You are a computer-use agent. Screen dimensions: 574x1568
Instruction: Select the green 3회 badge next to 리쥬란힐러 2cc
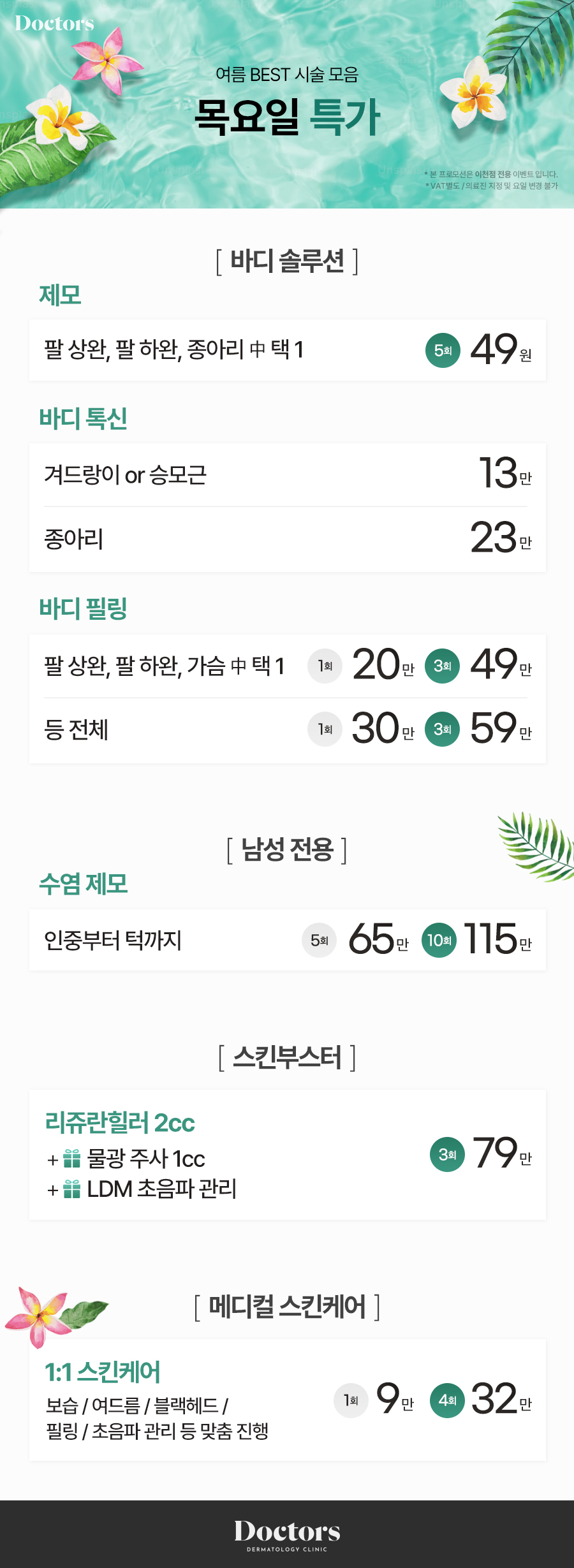click(x=447, y=1154)
